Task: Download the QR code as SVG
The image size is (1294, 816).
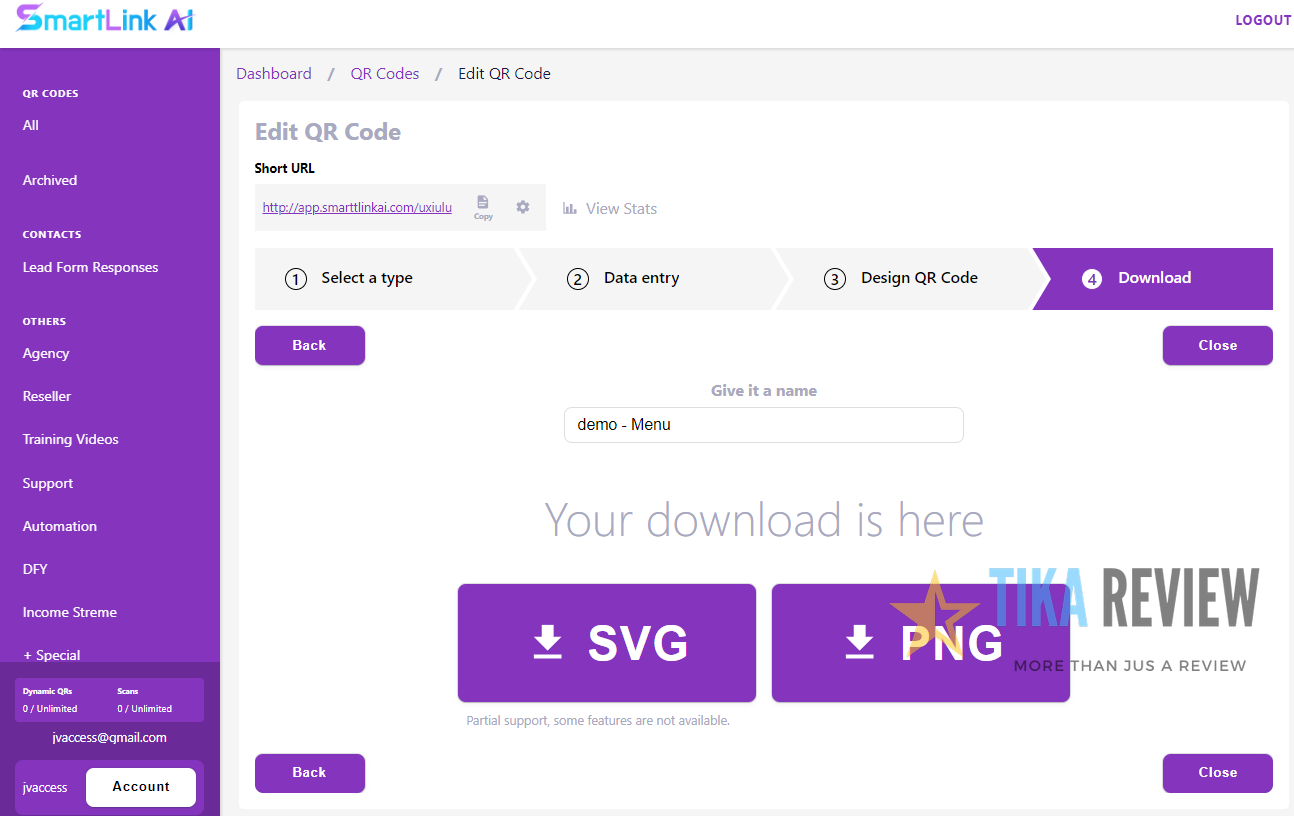Action: (606, 643)
